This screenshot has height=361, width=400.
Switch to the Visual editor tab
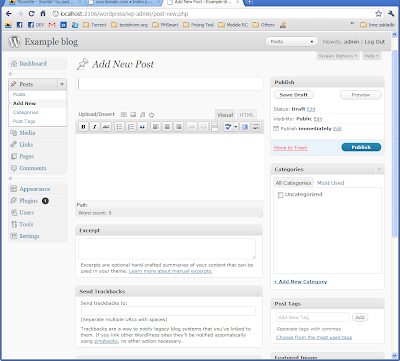pyautogui.click(x=225, y=115)
